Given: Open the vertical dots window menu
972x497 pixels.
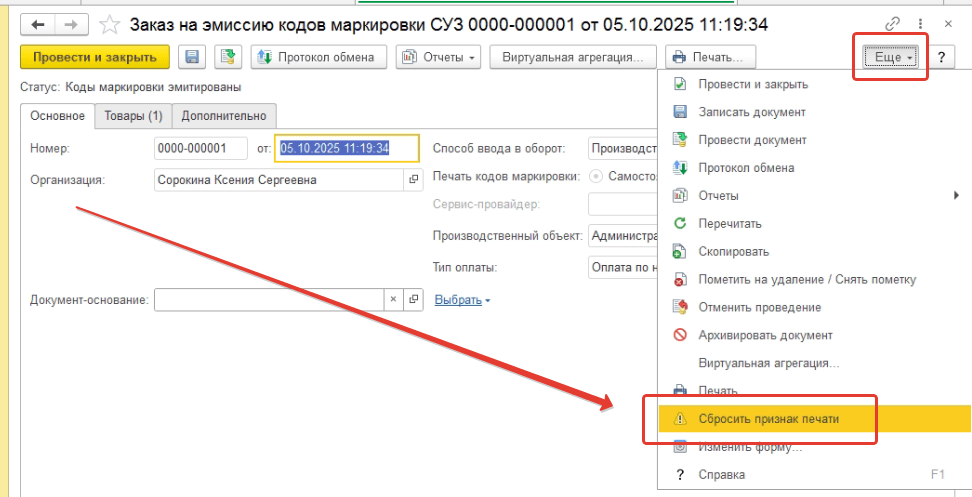Looking at the screenshot, I should [920, 23].
